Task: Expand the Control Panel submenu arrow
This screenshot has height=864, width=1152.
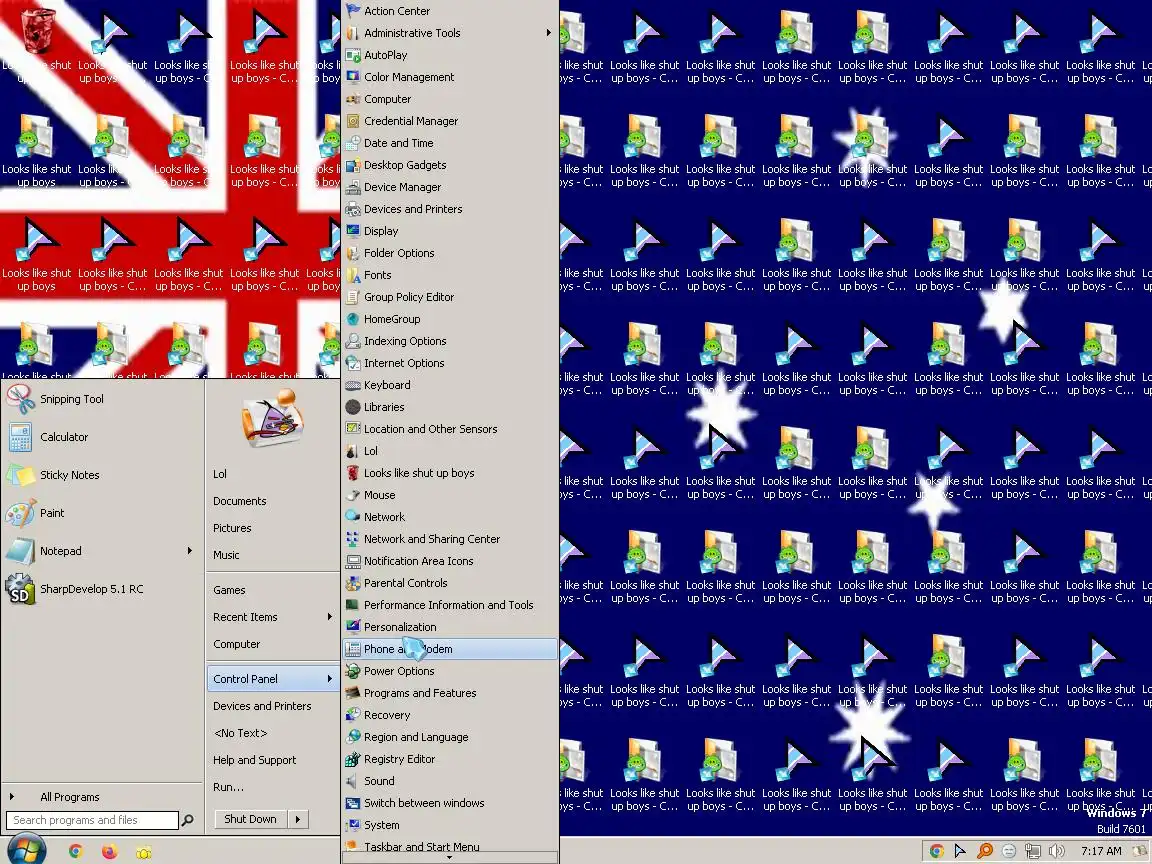Action: point(330,679)
